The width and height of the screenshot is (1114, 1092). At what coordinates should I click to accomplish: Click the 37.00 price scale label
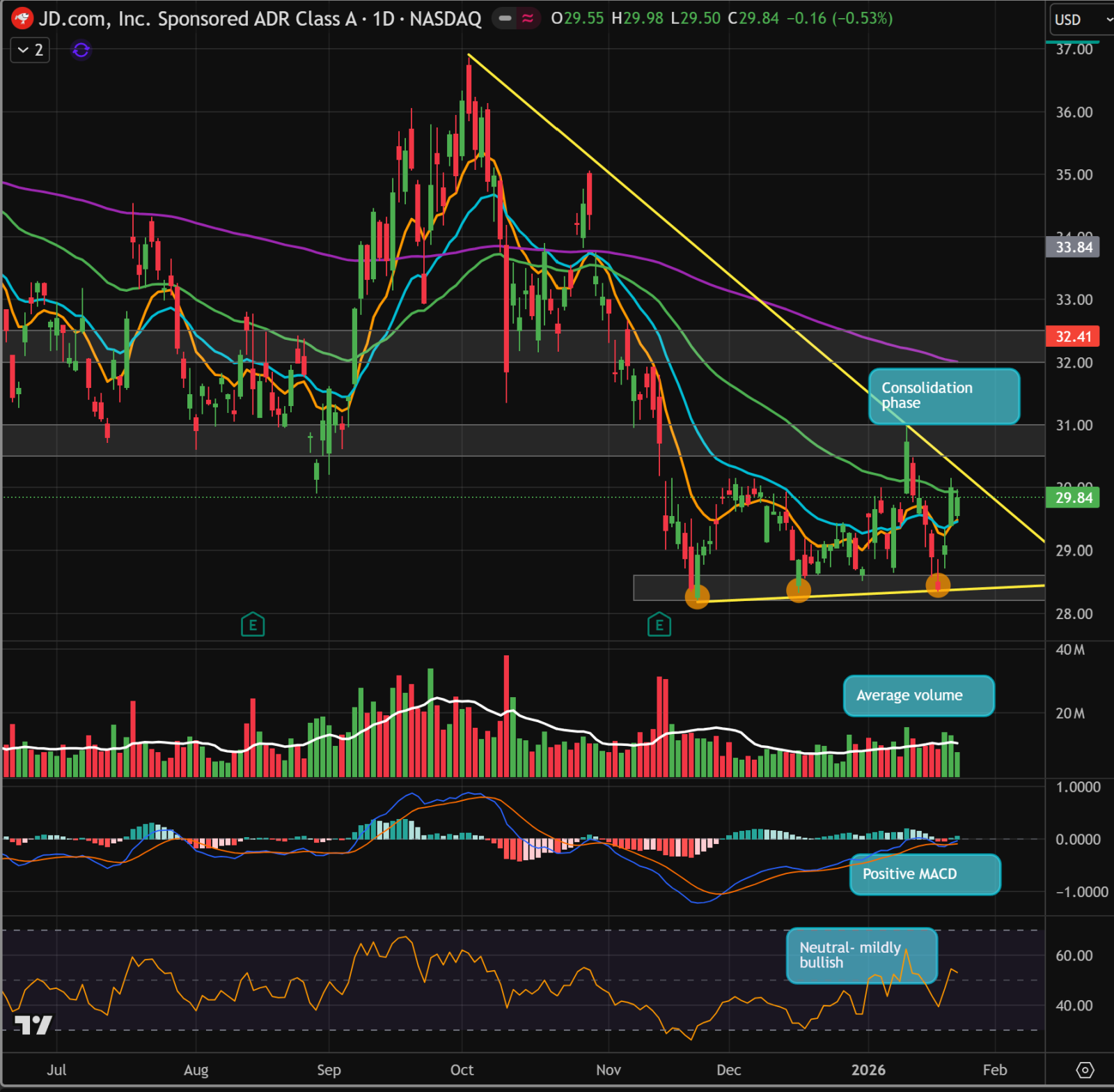click(x=1074, y=49)
